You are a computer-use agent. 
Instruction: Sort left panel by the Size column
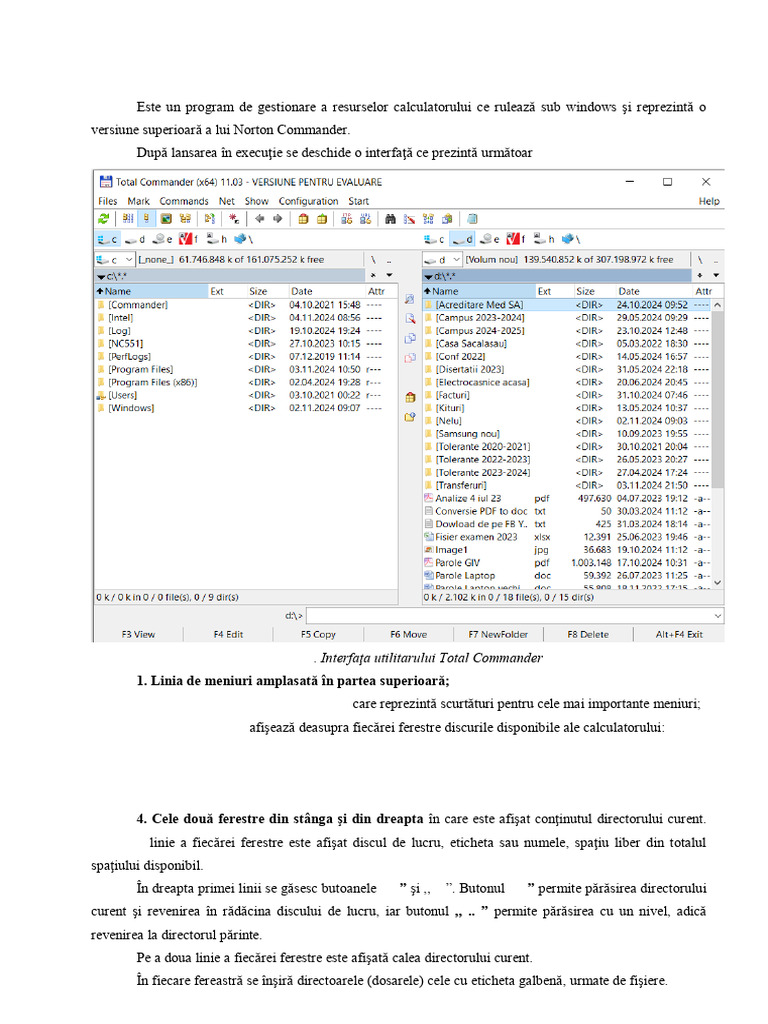point(266,291)
